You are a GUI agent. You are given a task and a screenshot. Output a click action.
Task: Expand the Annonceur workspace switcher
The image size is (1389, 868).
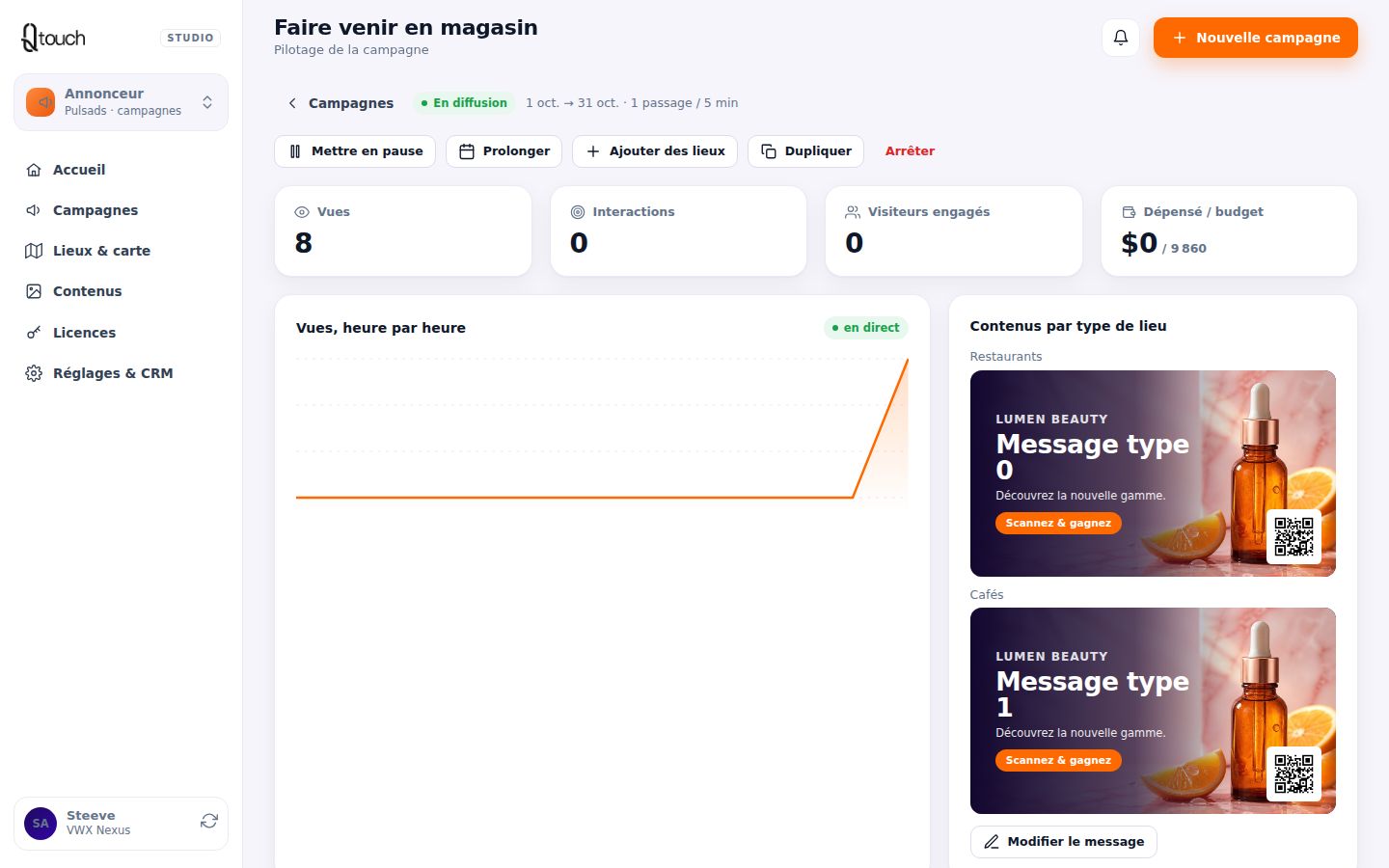coord(121,102)
